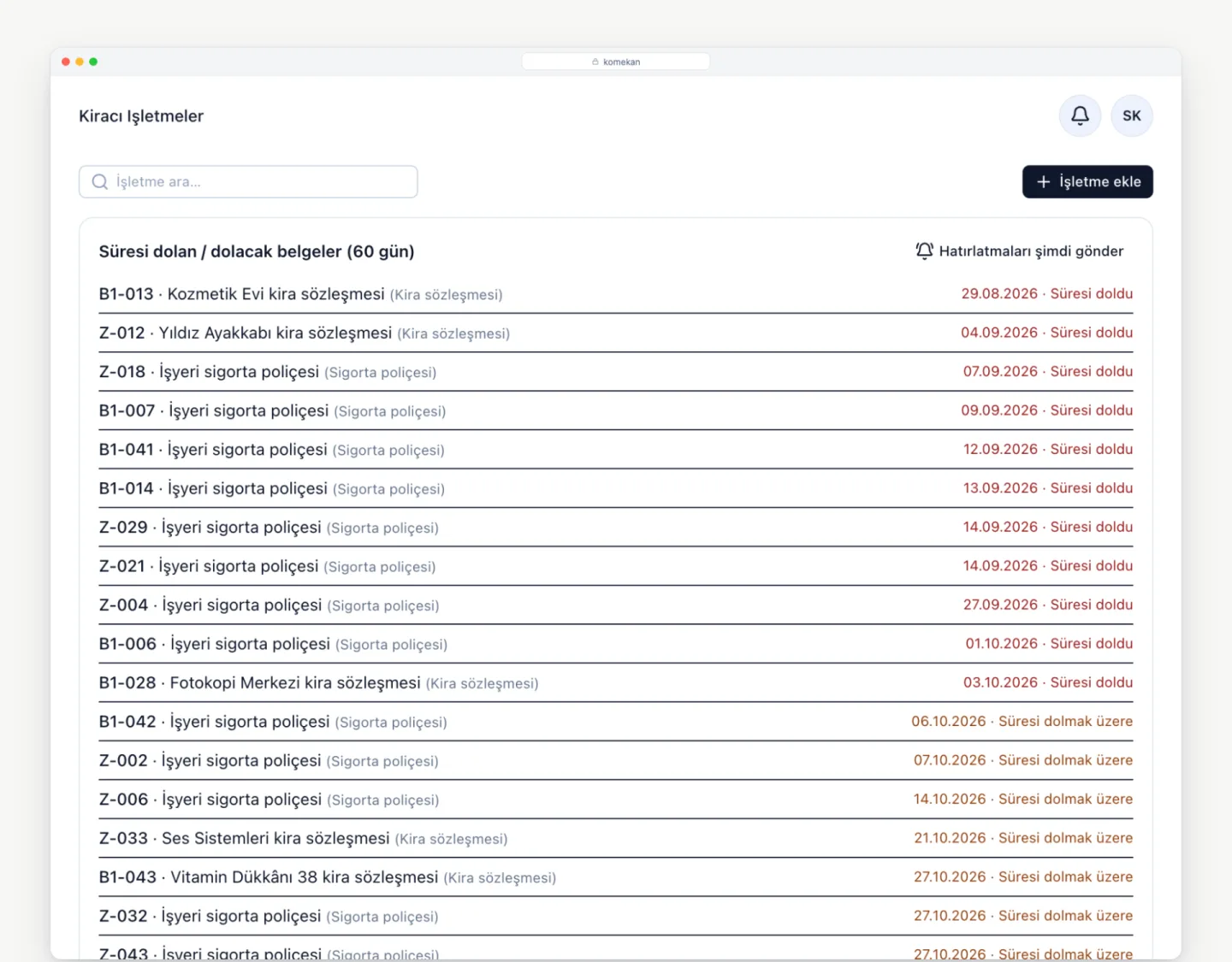The height and width of the screenshot is (962, 1232).
Task: Click the 01.10.2026 Süresi doldu status
Action: (1049, 644)
